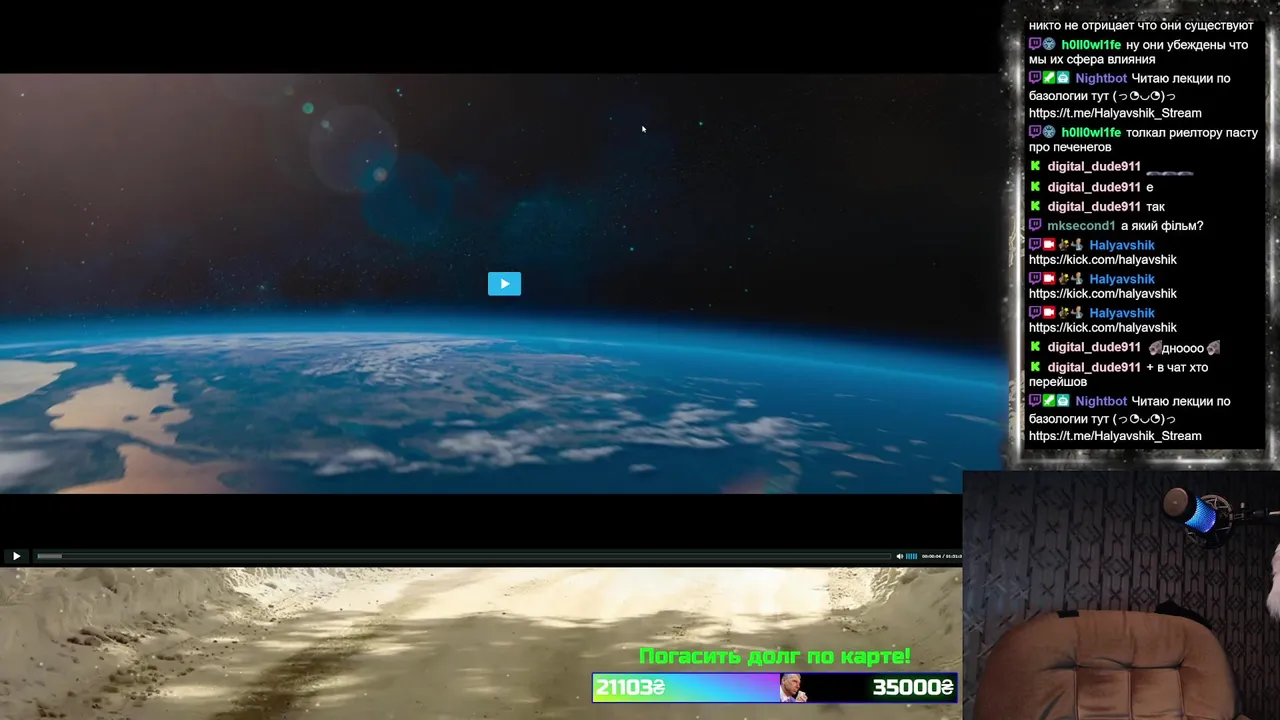Adjust the blue volume level bar

(x=911, y=556)
